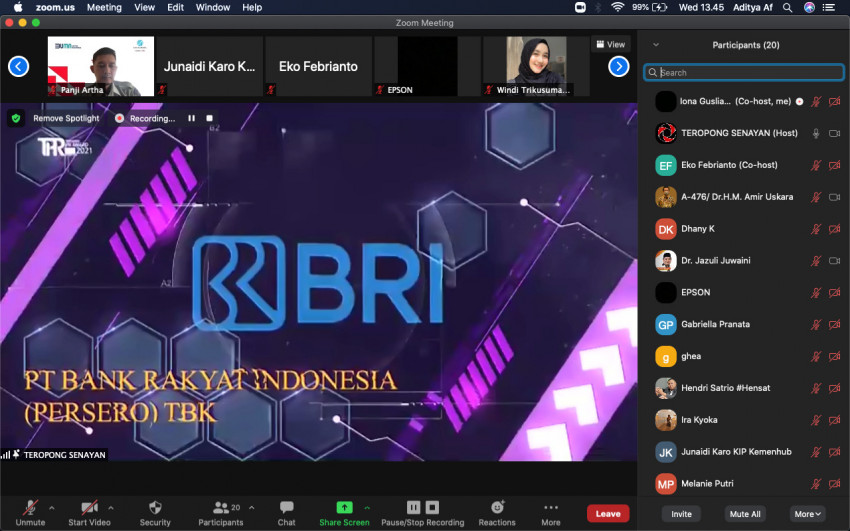Click muted mic icon for Melanie Putri
The width and height of the screenshot is (850, 531).
(816, 484)
